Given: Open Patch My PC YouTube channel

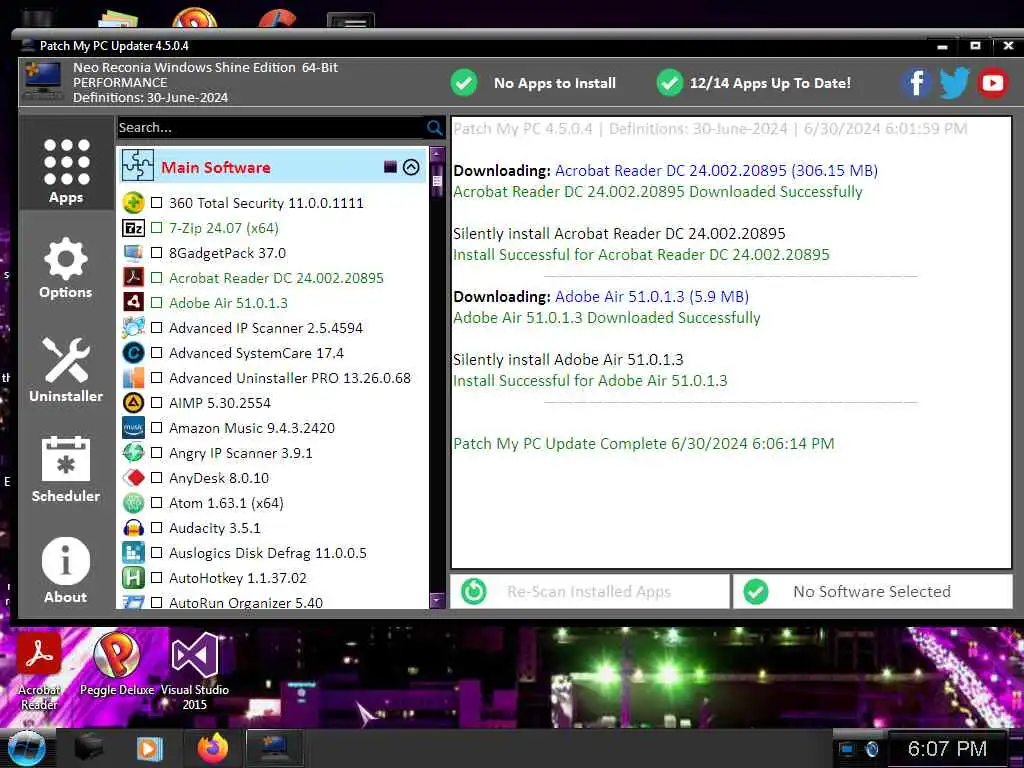Looking at the screenshot, I should pyautogui.click(x=993, y=83).
